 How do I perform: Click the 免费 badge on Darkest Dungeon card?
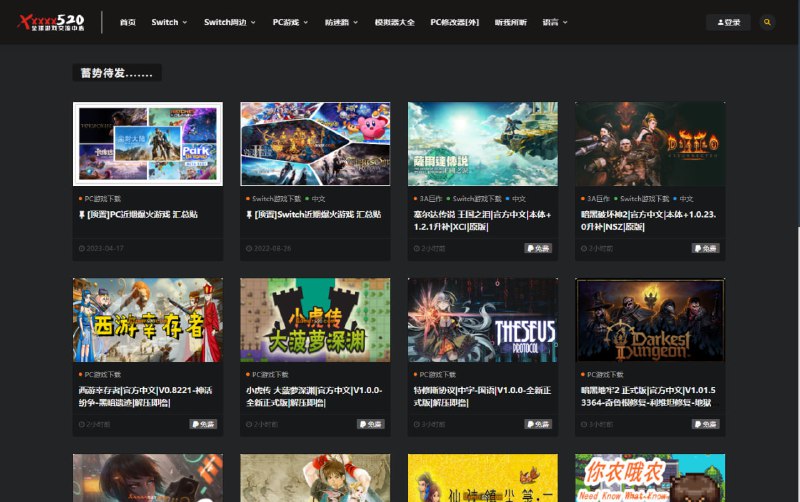pos(705,424)
